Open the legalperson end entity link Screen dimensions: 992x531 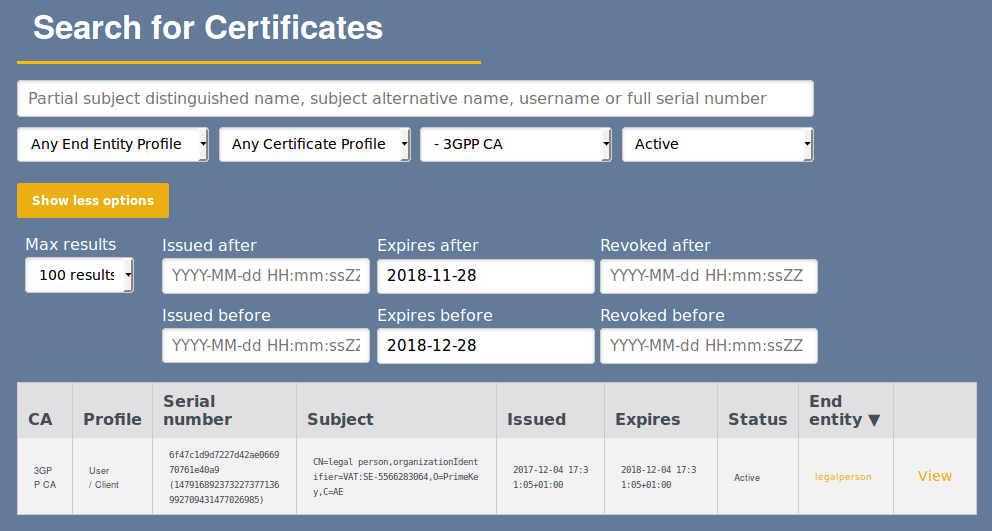pyautogui.click(x=843, y=477)
